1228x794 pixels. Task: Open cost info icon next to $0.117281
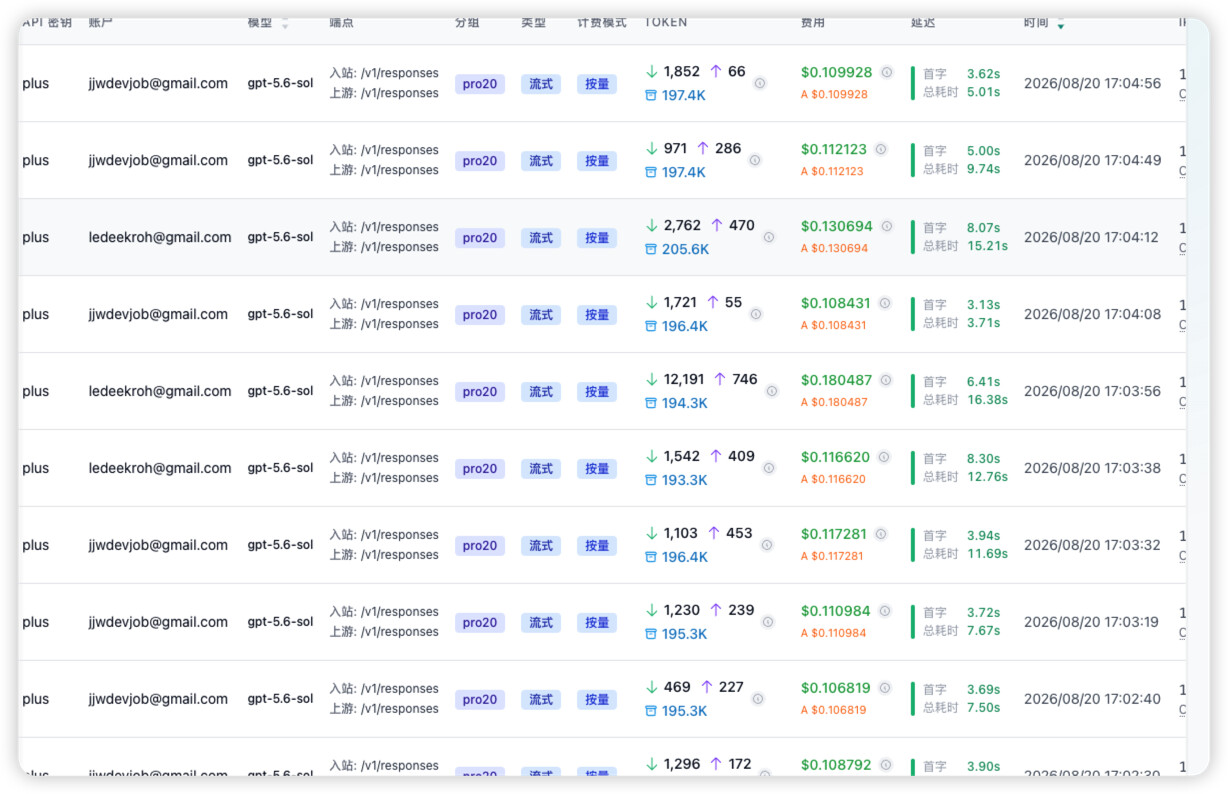pyautogui.click(x=881, y=534)
